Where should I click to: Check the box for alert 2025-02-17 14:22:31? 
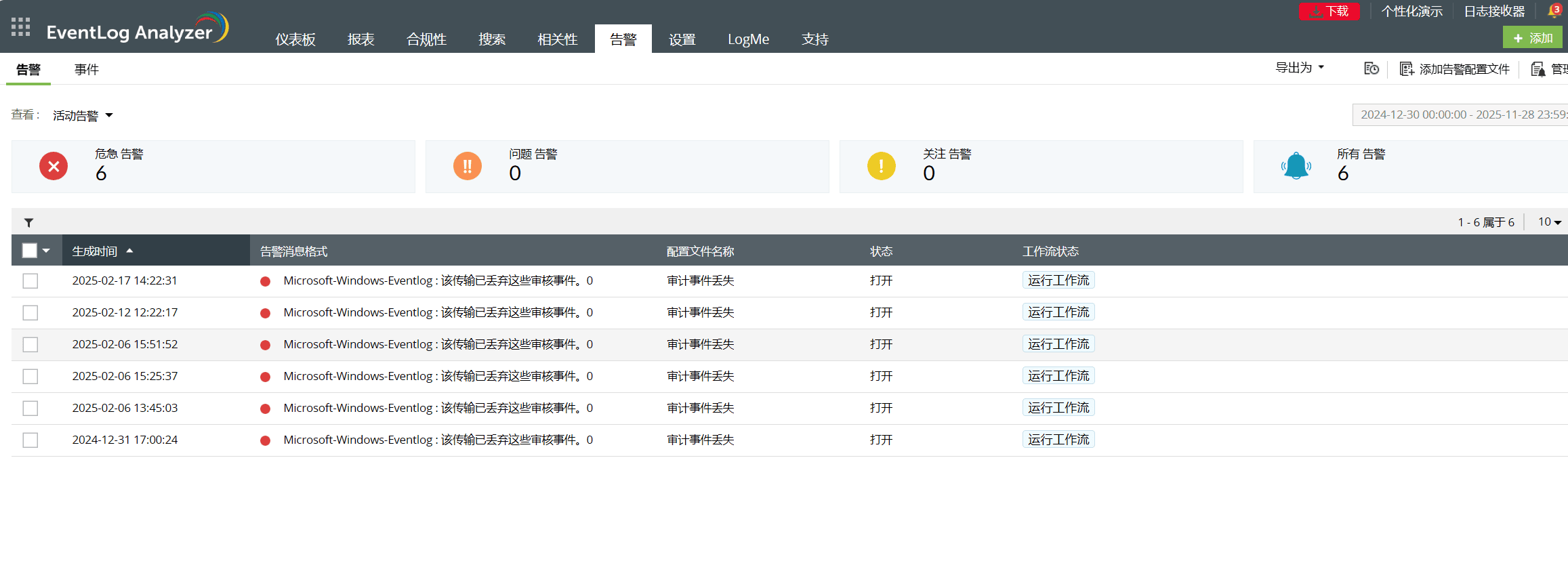30,280
